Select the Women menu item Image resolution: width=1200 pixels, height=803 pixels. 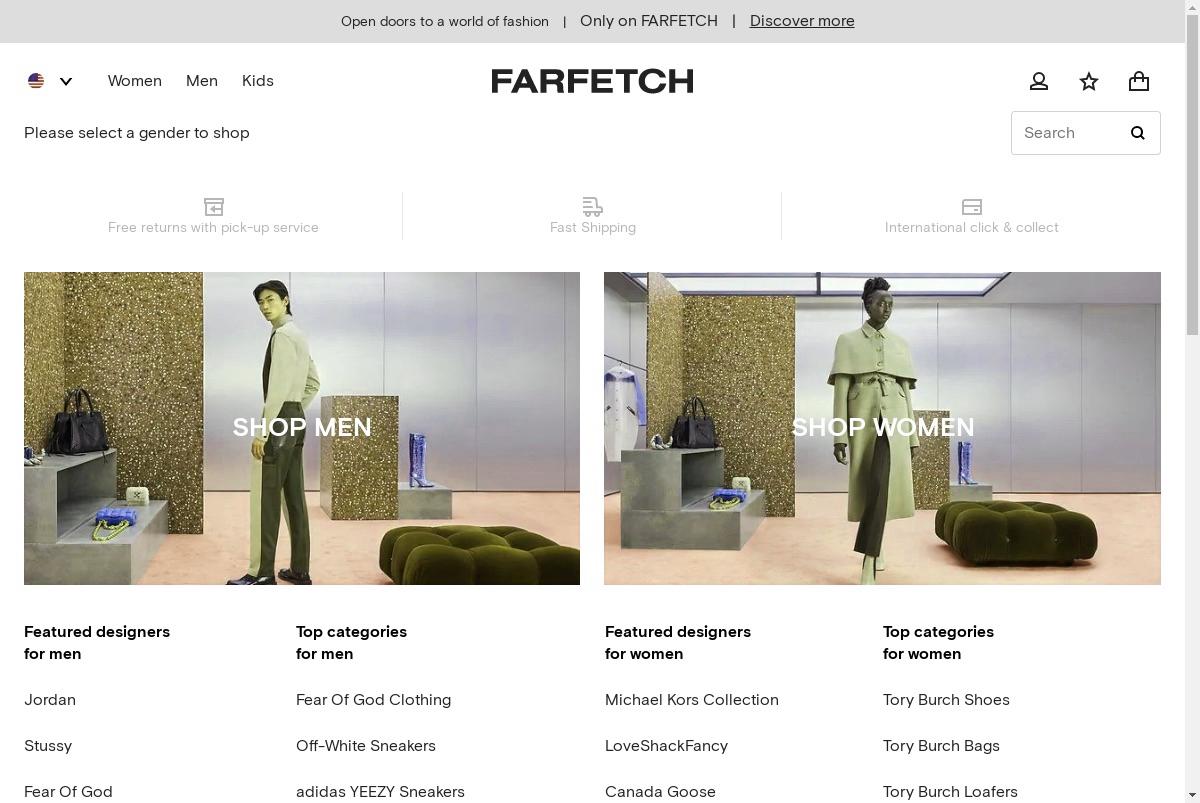135,81
